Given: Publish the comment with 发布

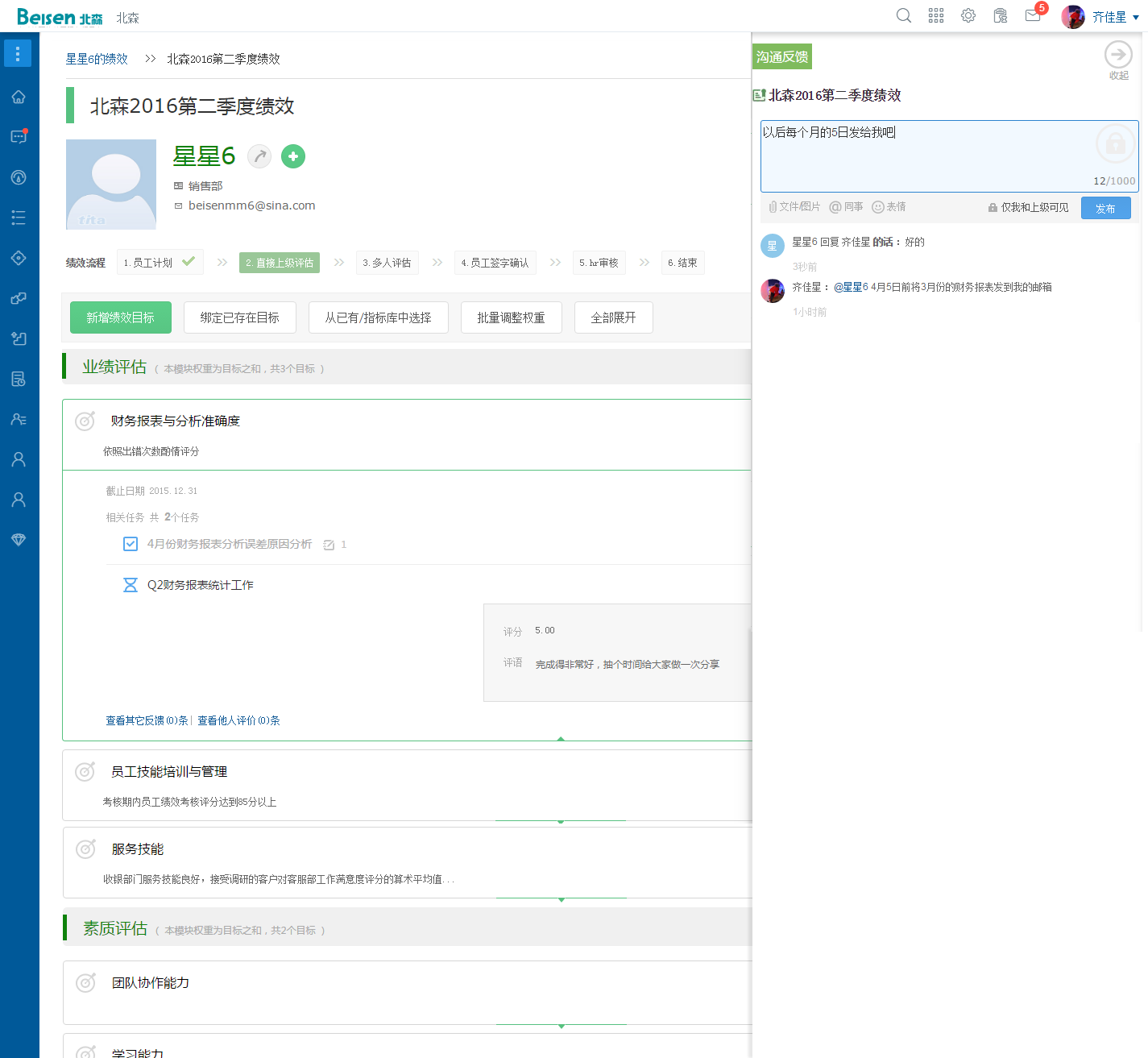Looking at the screenshot, I should (x=1106, y=208).
